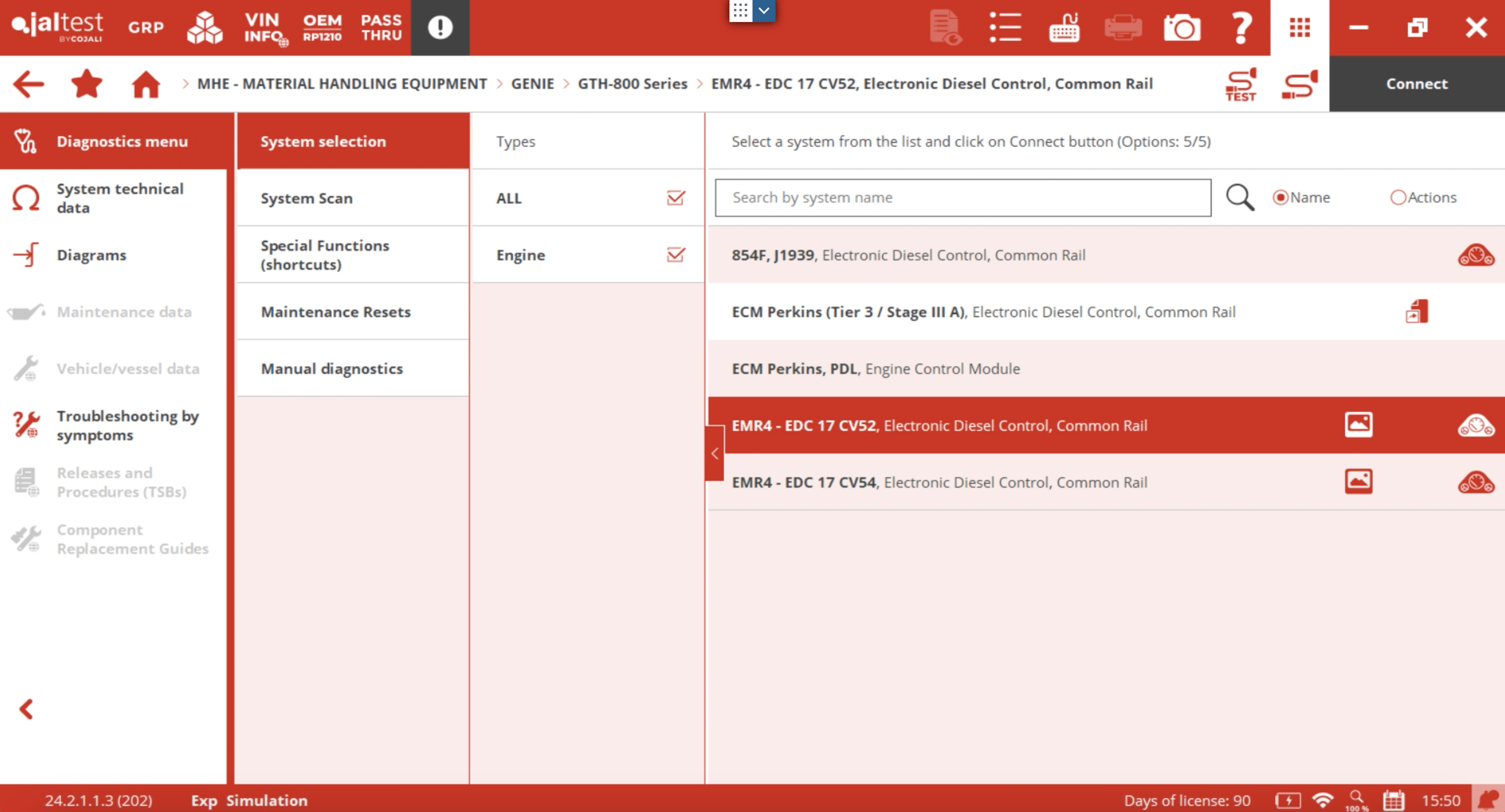Viewport: 1505px width, 812px height.
Task: Open the PASS THRU mode
Action: coord(381,27)
